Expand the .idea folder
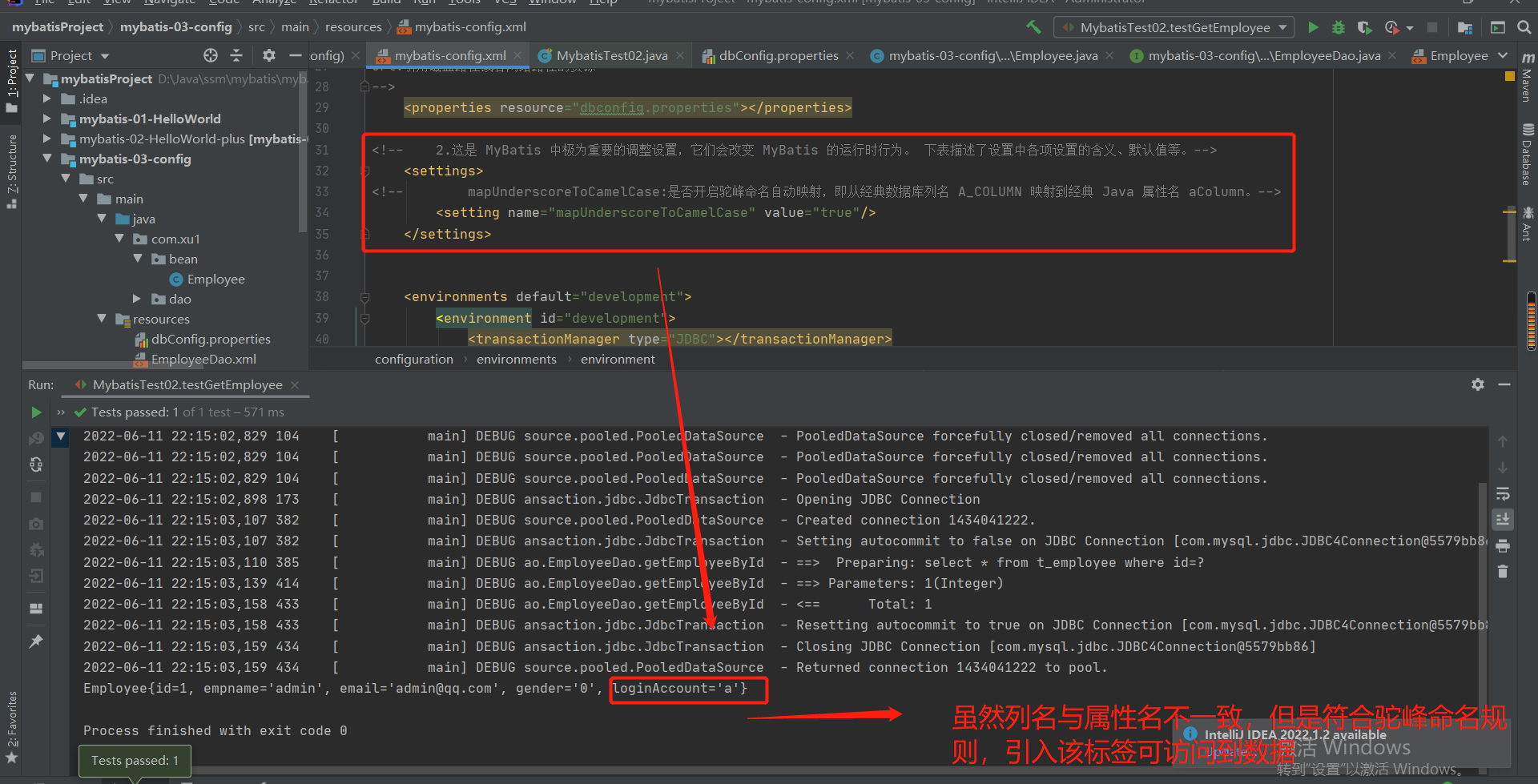This screenshot has width=1538, height=784. click(x=47, y=99)
